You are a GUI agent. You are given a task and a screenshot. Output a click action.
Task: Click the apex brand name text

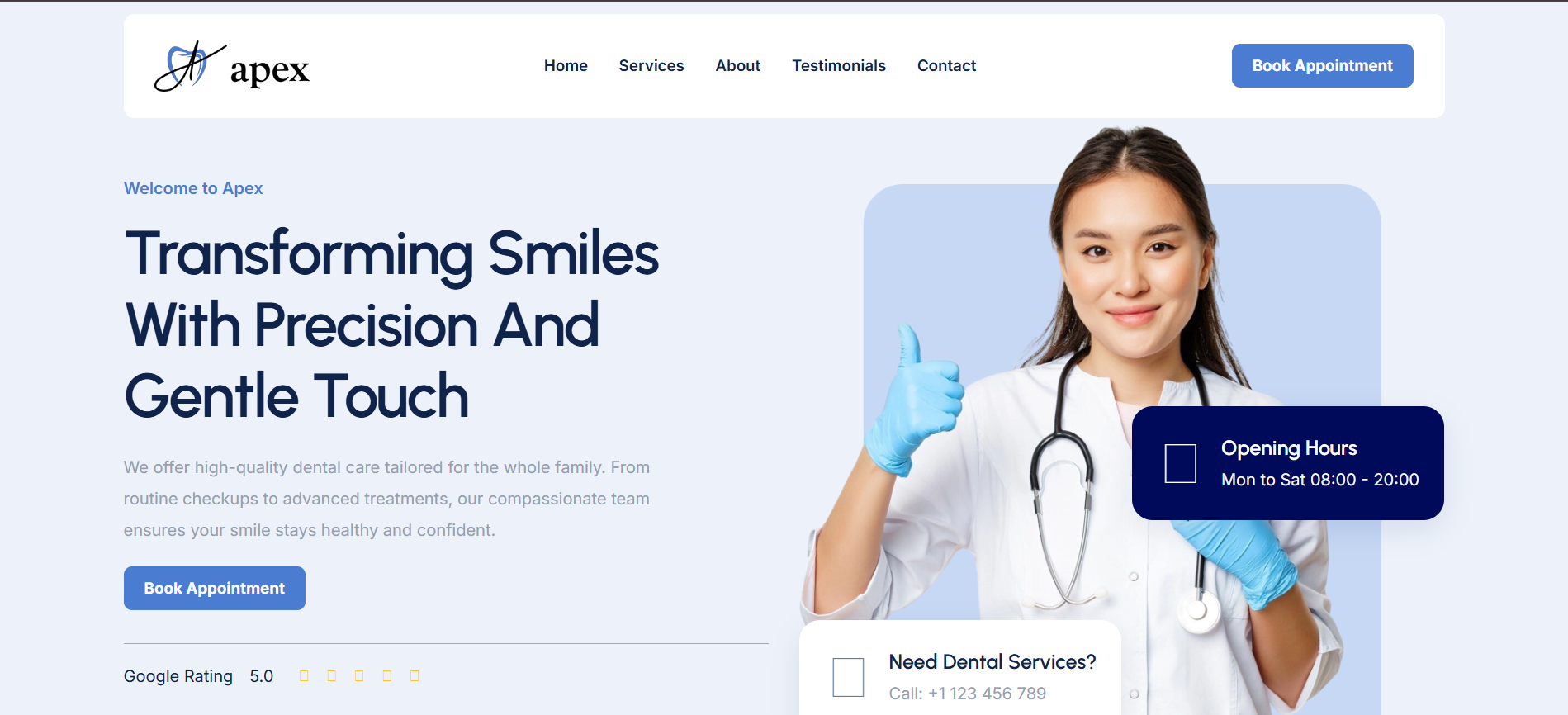(270, 71)
